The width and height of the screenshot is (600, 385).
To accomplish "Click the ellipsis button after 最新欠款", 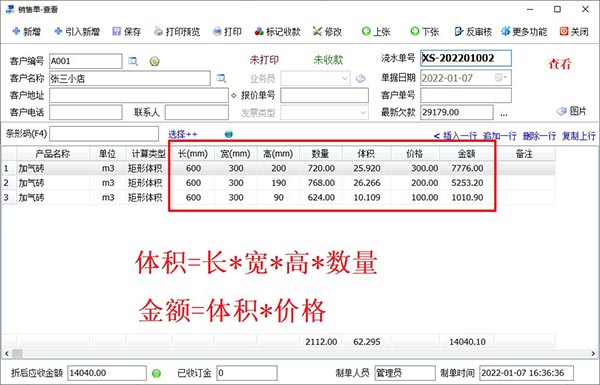I will (504, 113).
